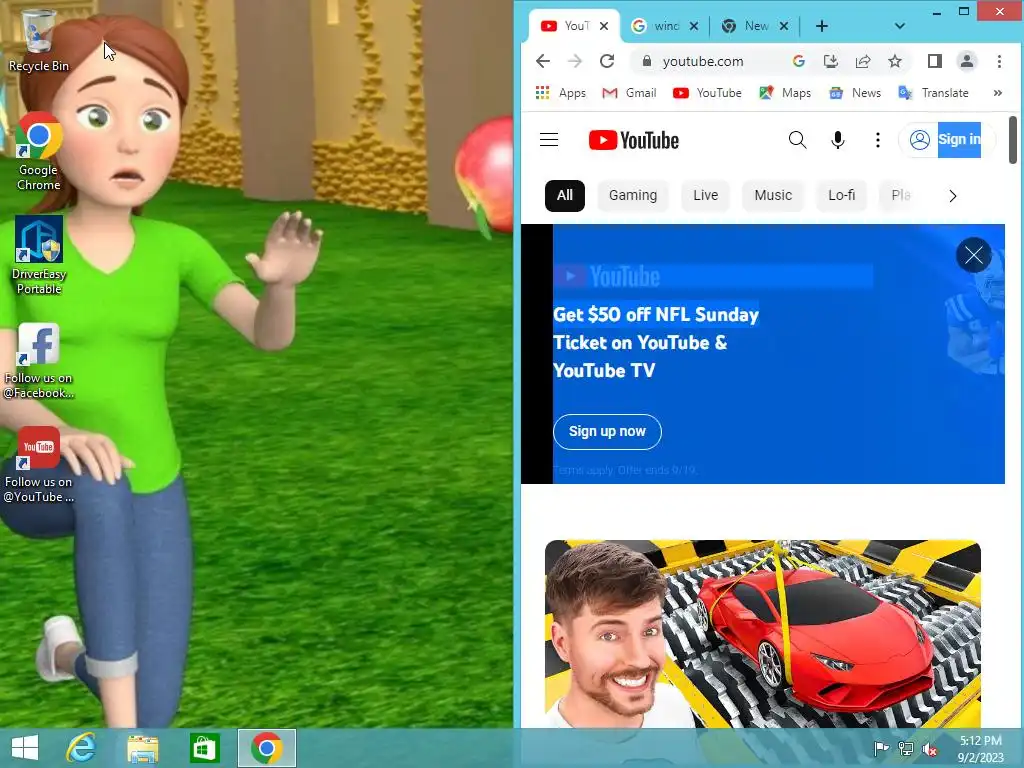This screenshot has width=1024, height=768.
Task: Open the clock showing 5:12 PM
Action: [x=980, y=749]
